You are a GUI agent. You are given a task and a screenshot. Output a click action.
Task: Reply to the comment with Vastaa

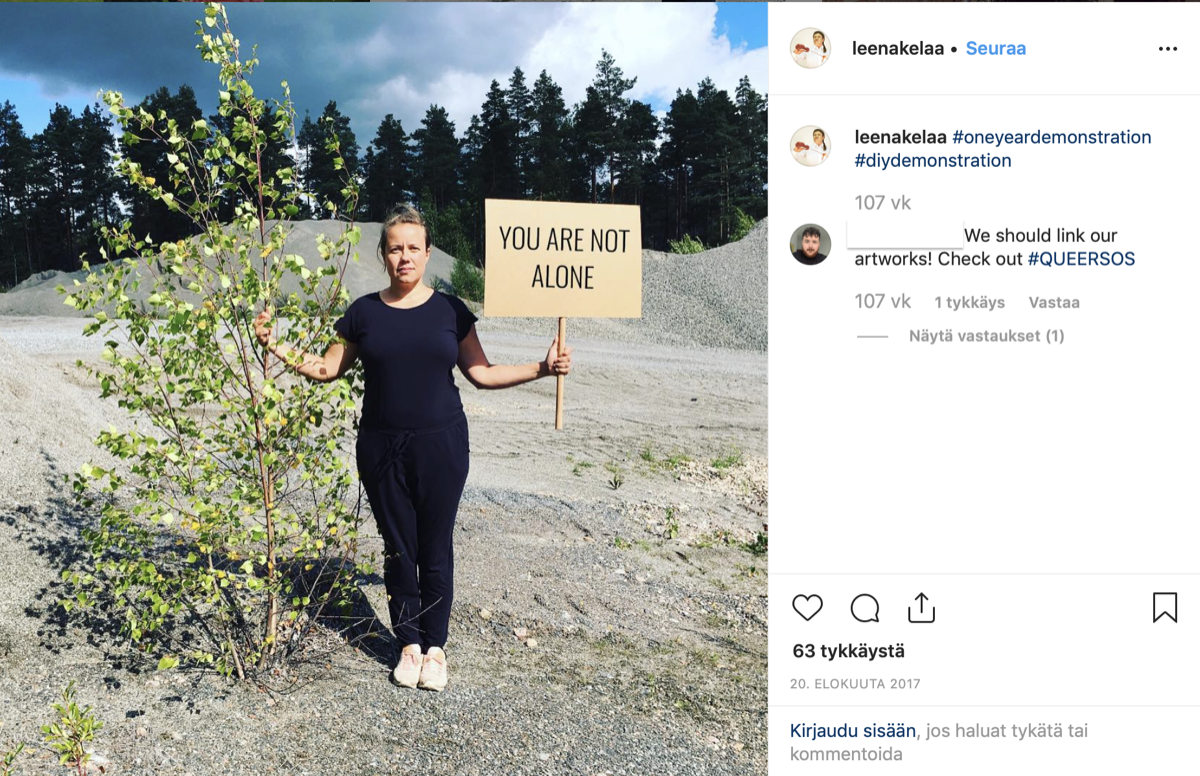click(x=1054, y=302)
